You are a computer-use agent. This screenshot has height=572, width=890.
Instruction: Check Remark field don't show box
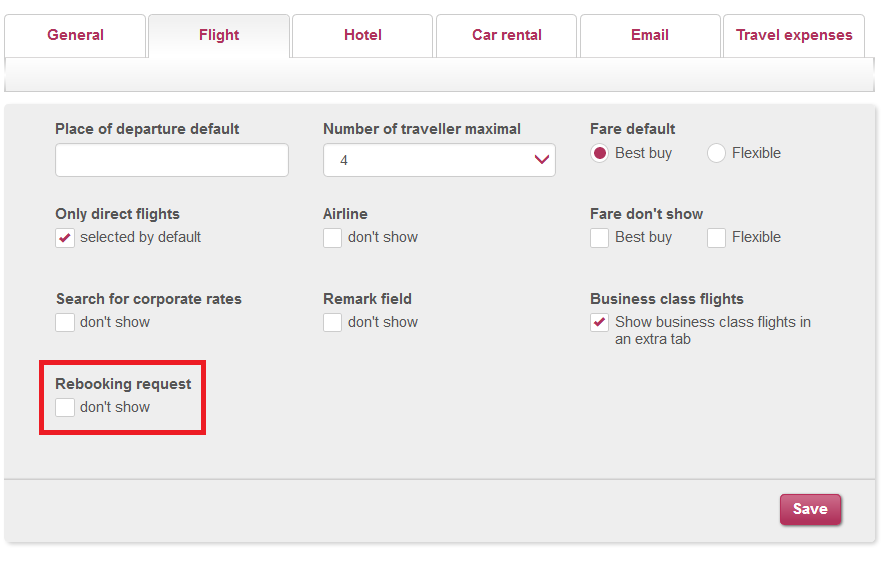333,322
